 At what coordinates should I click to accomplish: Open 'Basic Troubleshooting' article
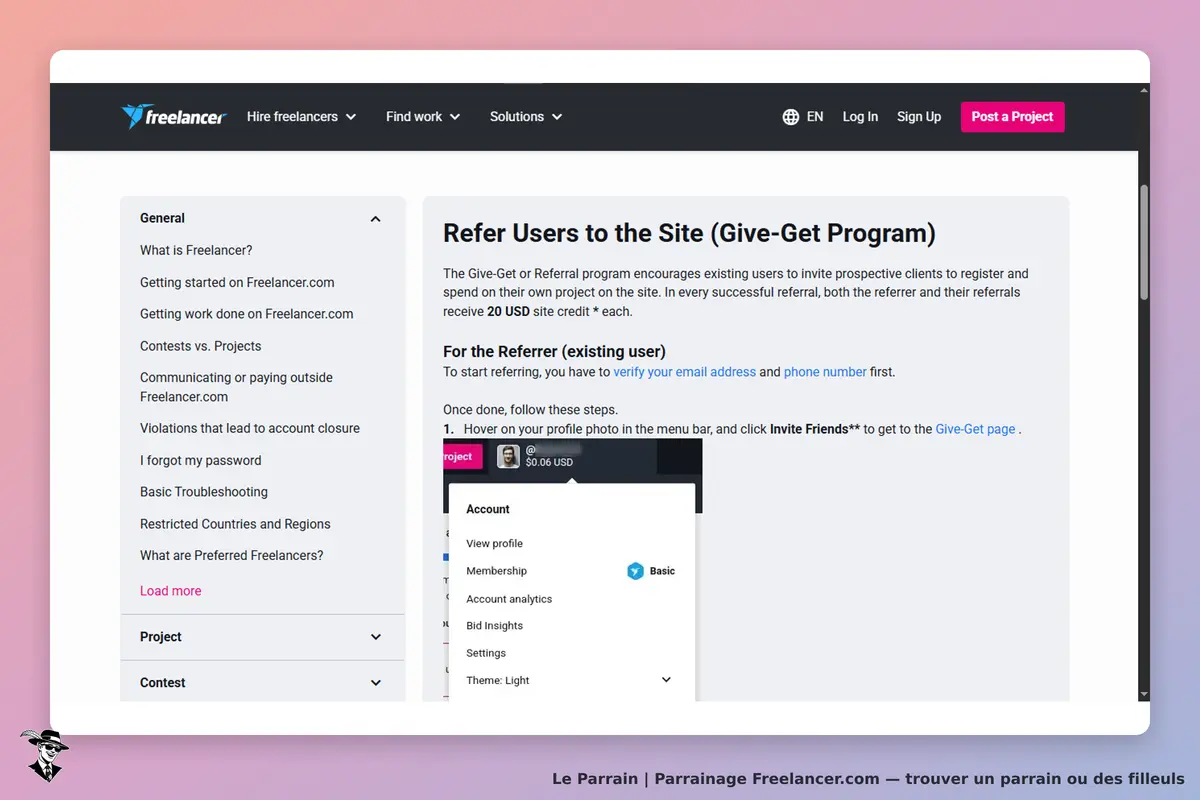(x=204, y=492)
